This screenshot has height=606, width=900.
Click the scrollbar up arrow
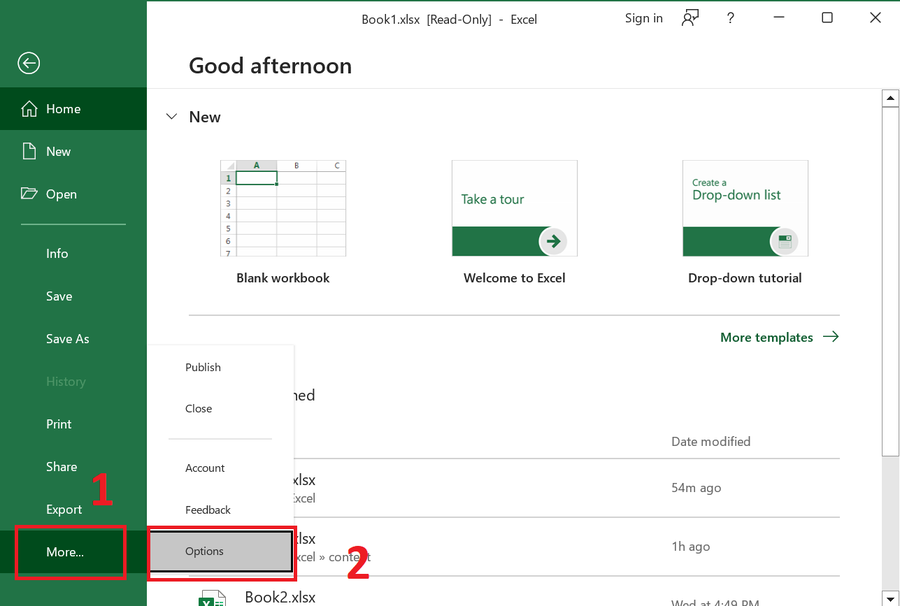point(890,98)
